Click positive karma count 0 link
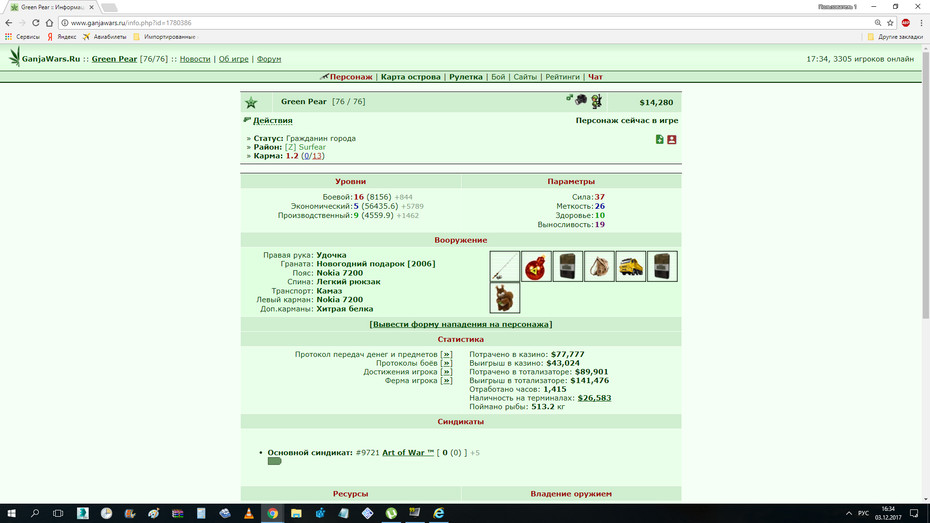Image resolution: width=930 pixels, height=523 pixels. pyautogui.click(x=307, y=156)
